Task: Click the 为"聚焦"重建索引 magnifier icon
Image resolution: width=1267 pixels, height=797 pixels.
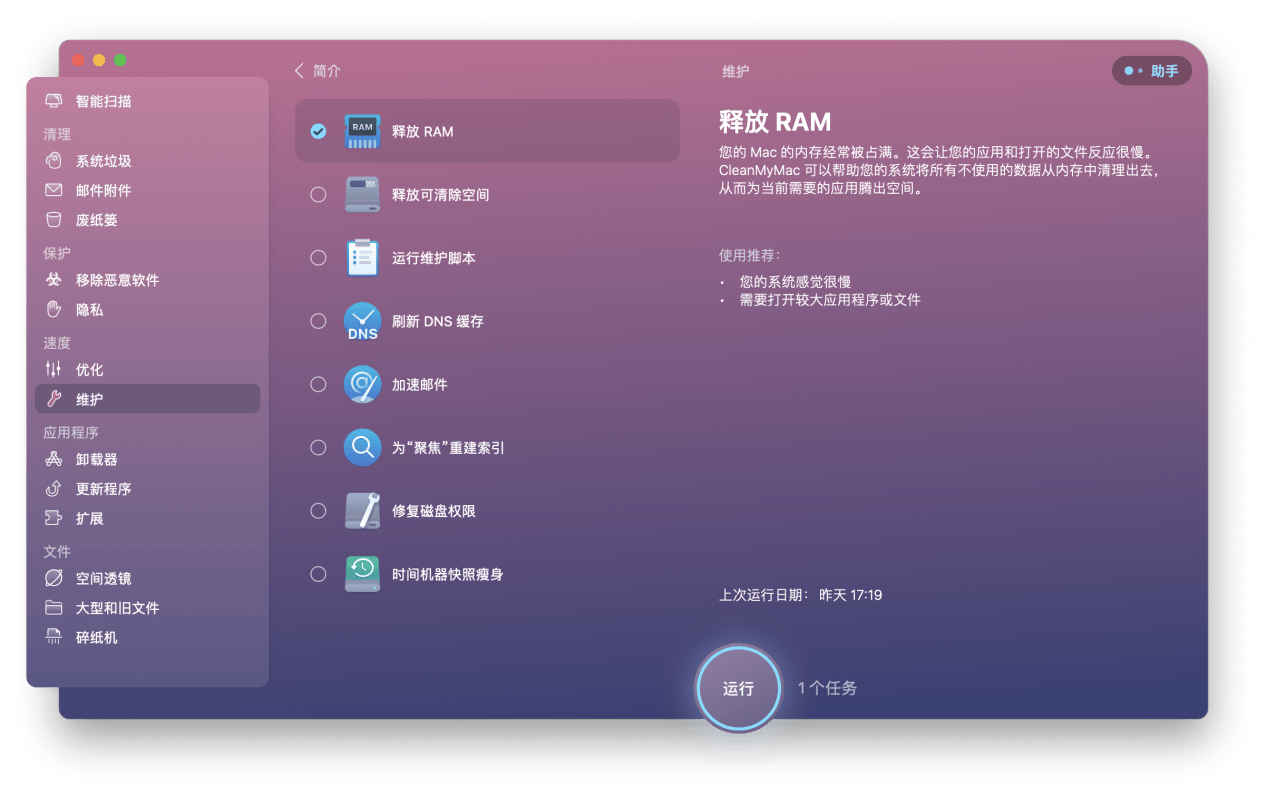Action: (362, 447)
